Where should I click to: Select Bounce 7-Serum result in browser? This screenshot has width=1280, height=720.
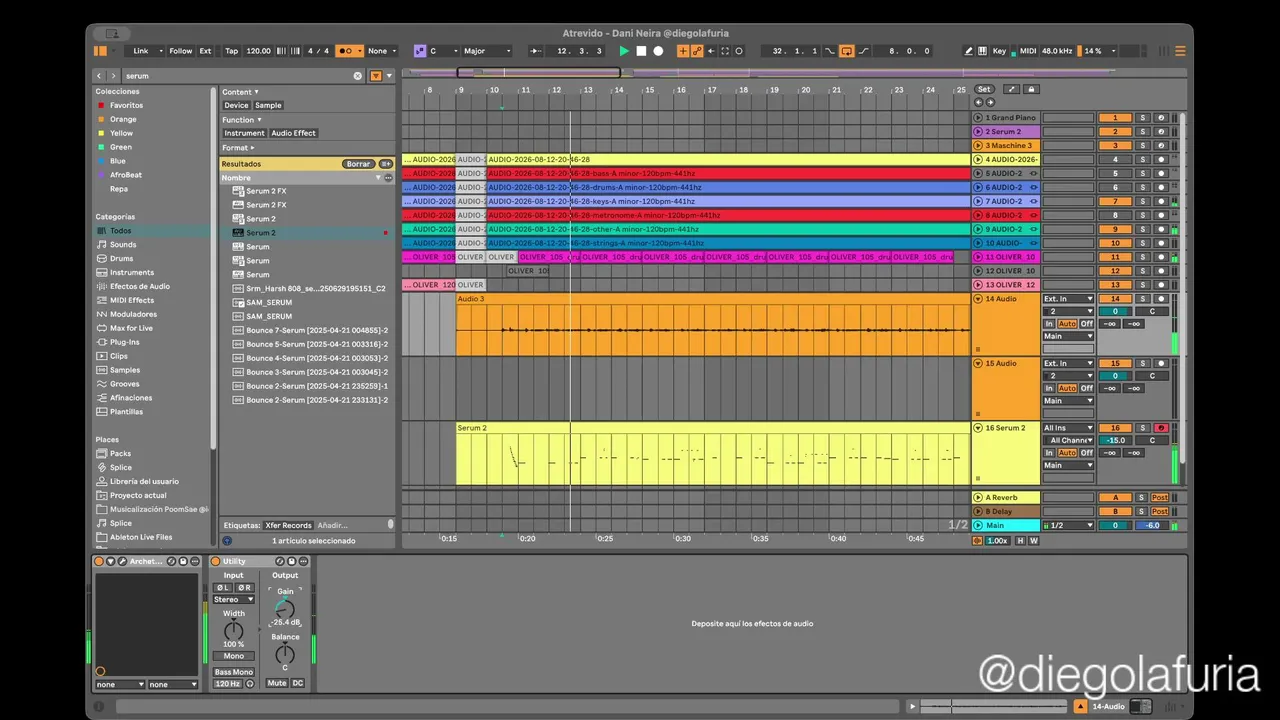317,330
